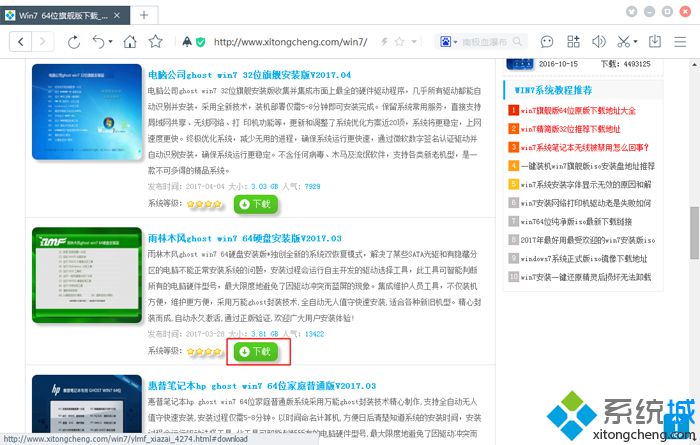The height and width of the screenshot is (445, 700).
Task: Open the extensions grid-plus icon
Action: 573,42
